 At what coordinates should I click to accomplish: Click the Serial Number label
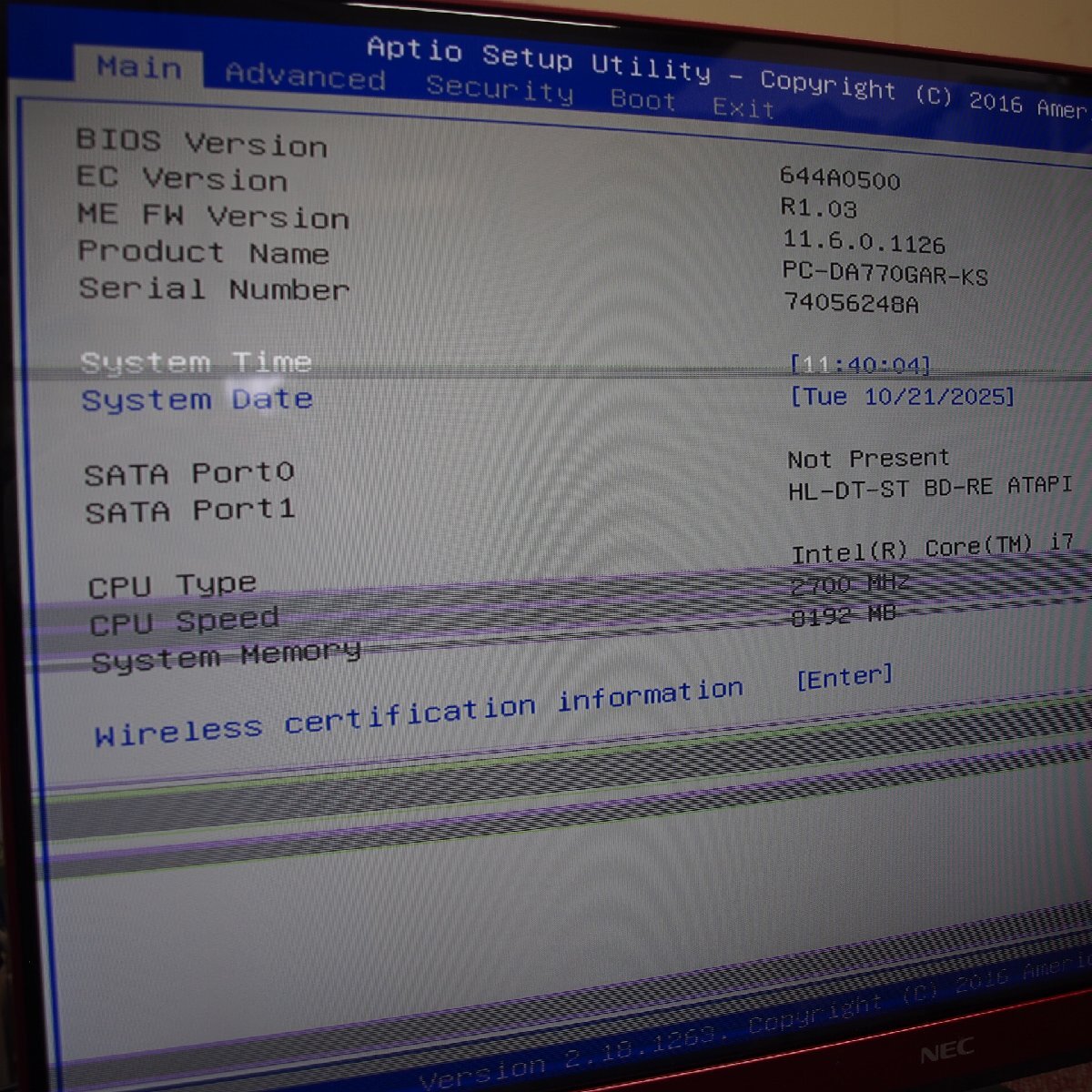(x=214, y=288)
